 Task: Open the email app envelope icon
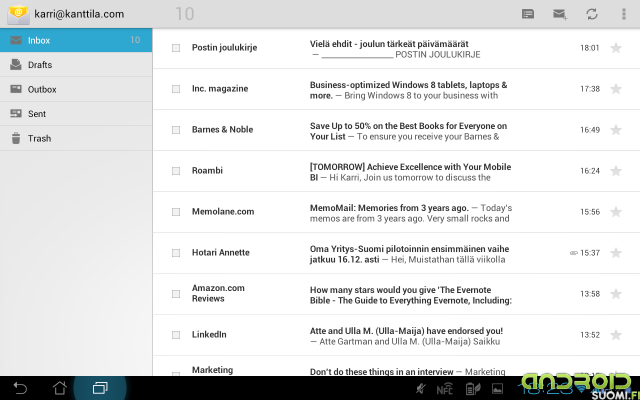click(x=18, y=14)
